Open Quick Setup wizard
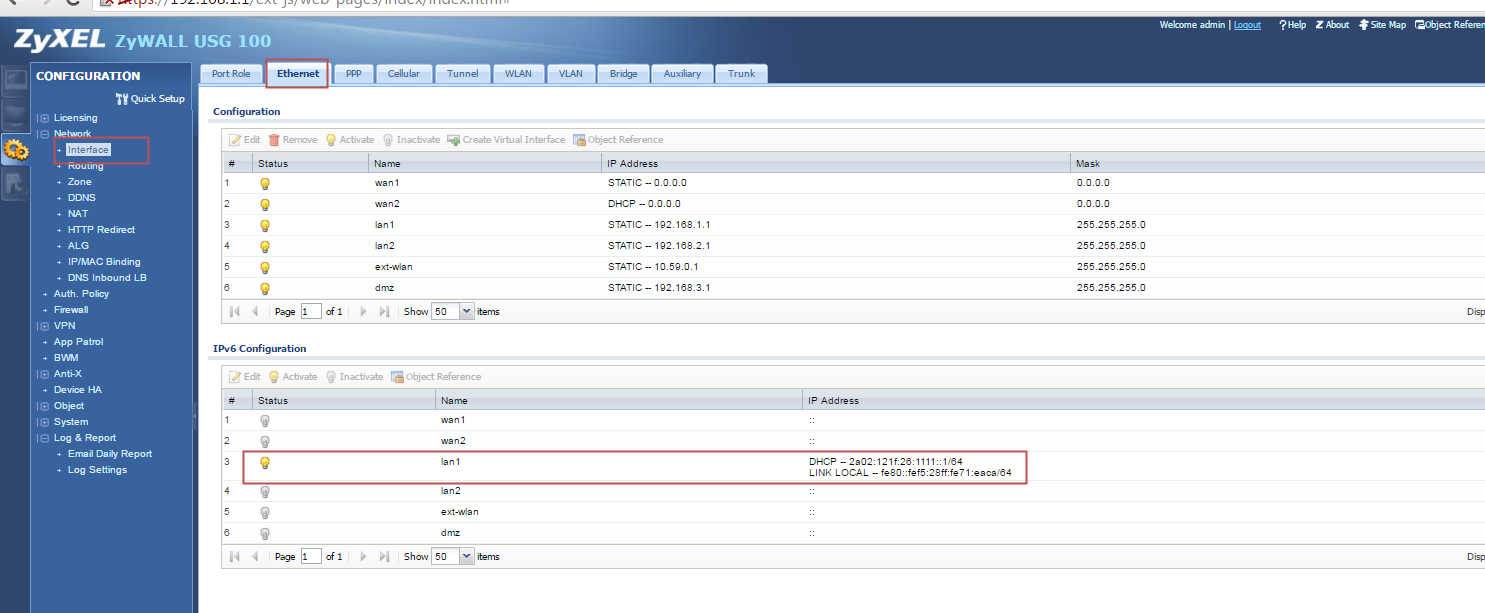The height and width of the screenshot is (613, 1485). point(150,99)
